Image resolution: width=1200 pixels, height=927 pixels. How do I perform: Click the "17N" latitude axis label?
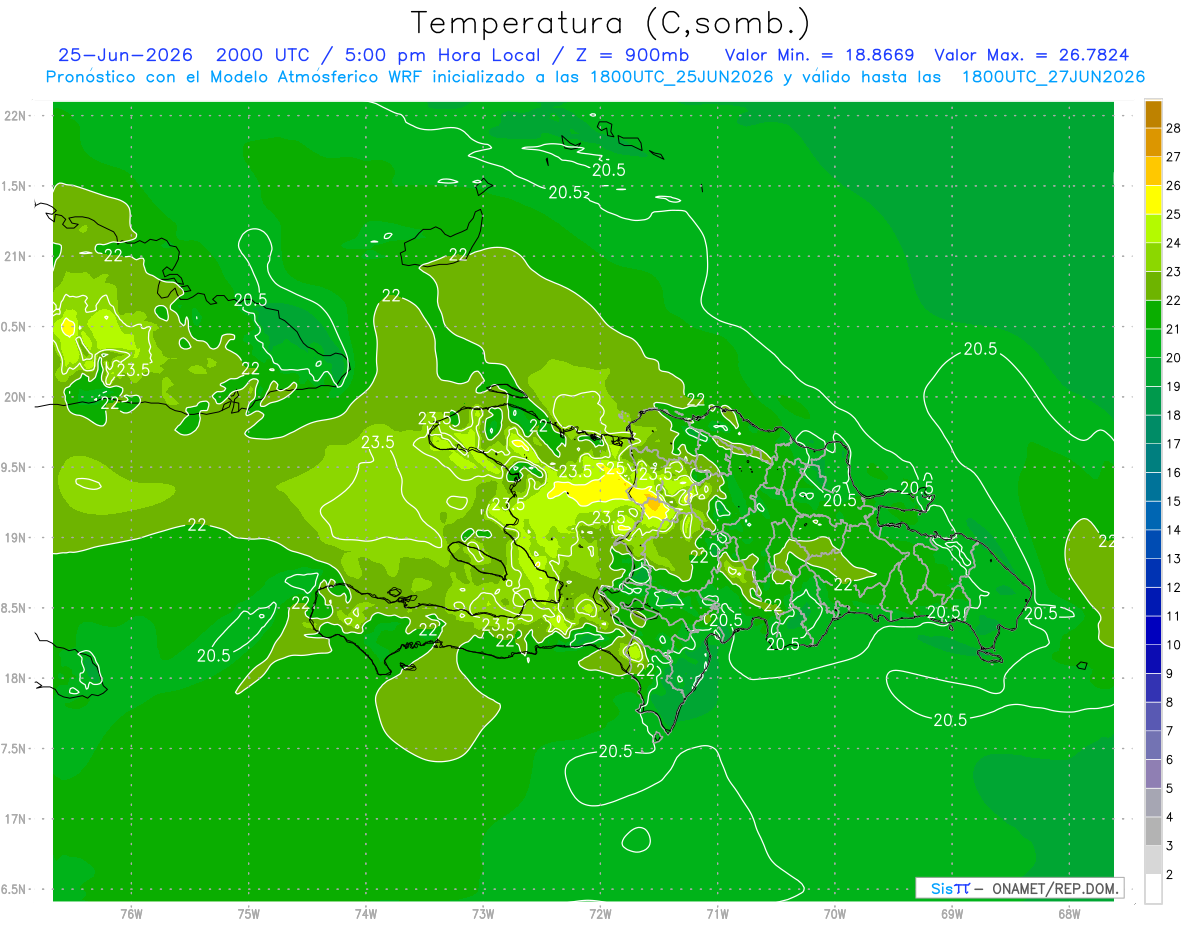(x=16, y=819)
